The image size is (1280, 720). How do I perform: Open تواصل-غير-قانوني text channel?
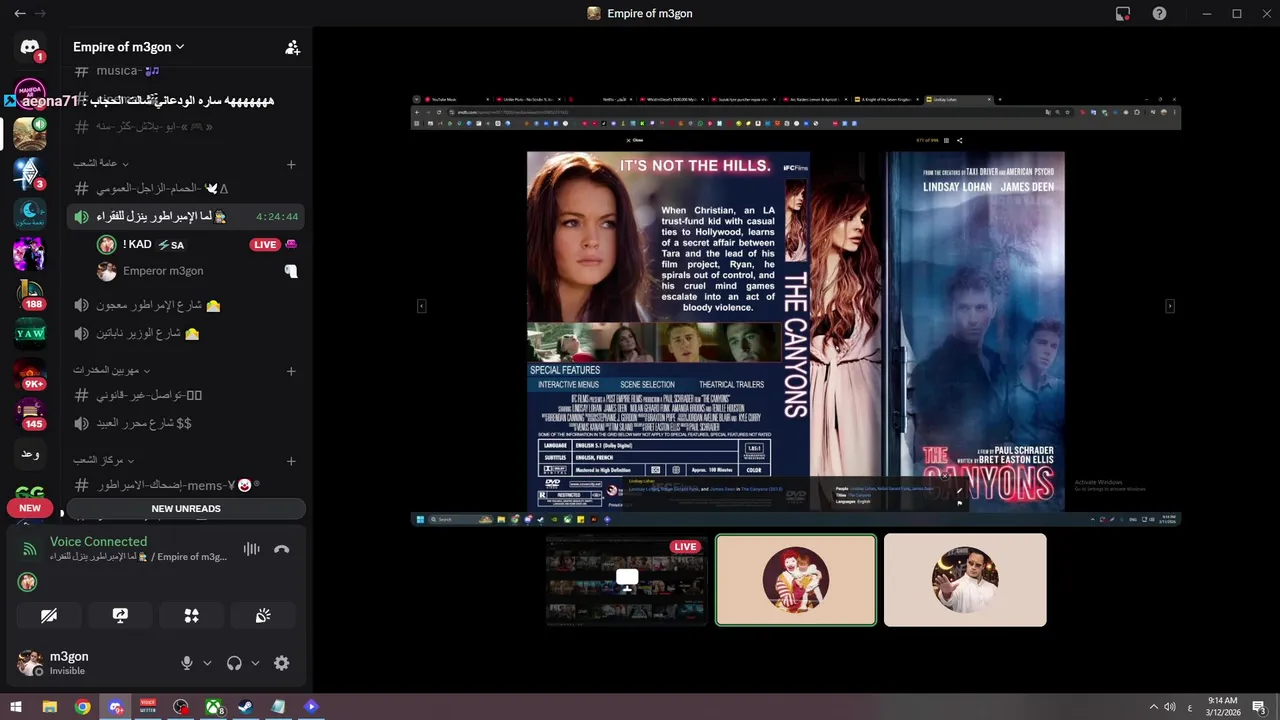click(x=186, y=395)
